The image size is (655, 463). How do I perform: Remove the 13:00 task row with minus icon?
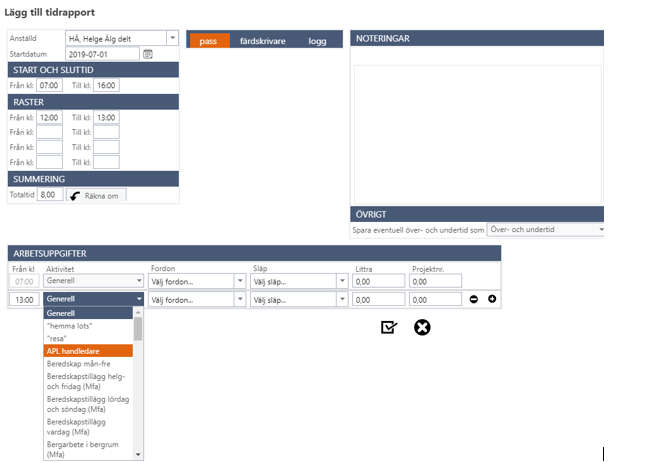474,299
